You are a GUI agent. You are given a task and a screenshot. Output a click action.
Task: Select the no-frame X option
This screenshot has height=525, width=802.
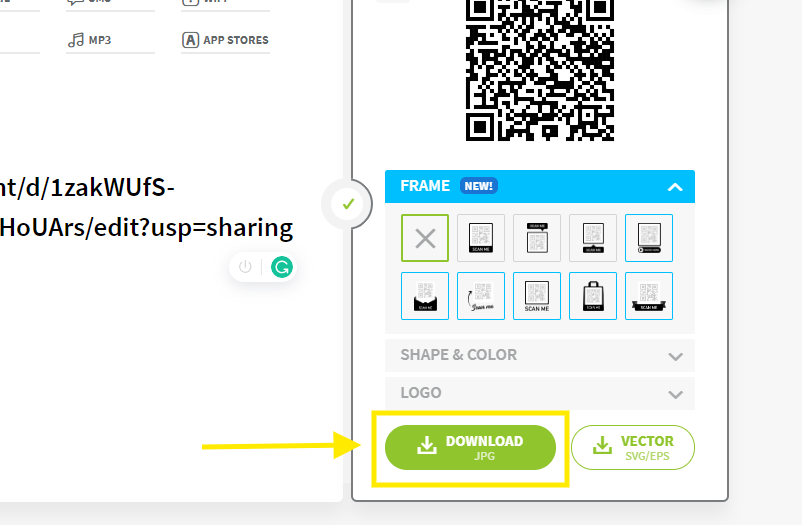[425, 238]
